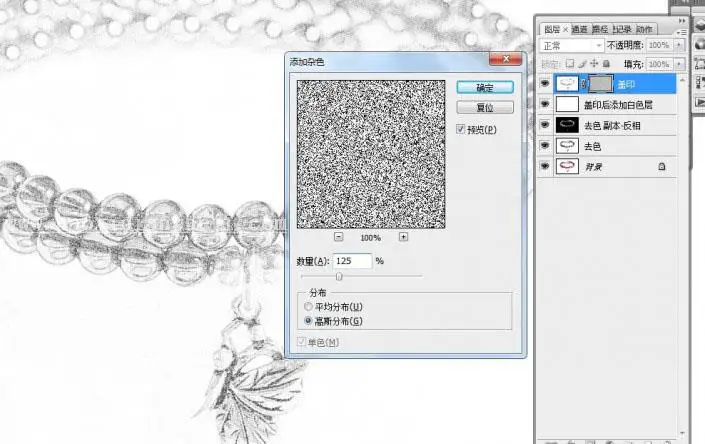The height and width of the screenshot is (444, 705).
Task: Close the 图层 tab with its x
Action: [565, 30]
